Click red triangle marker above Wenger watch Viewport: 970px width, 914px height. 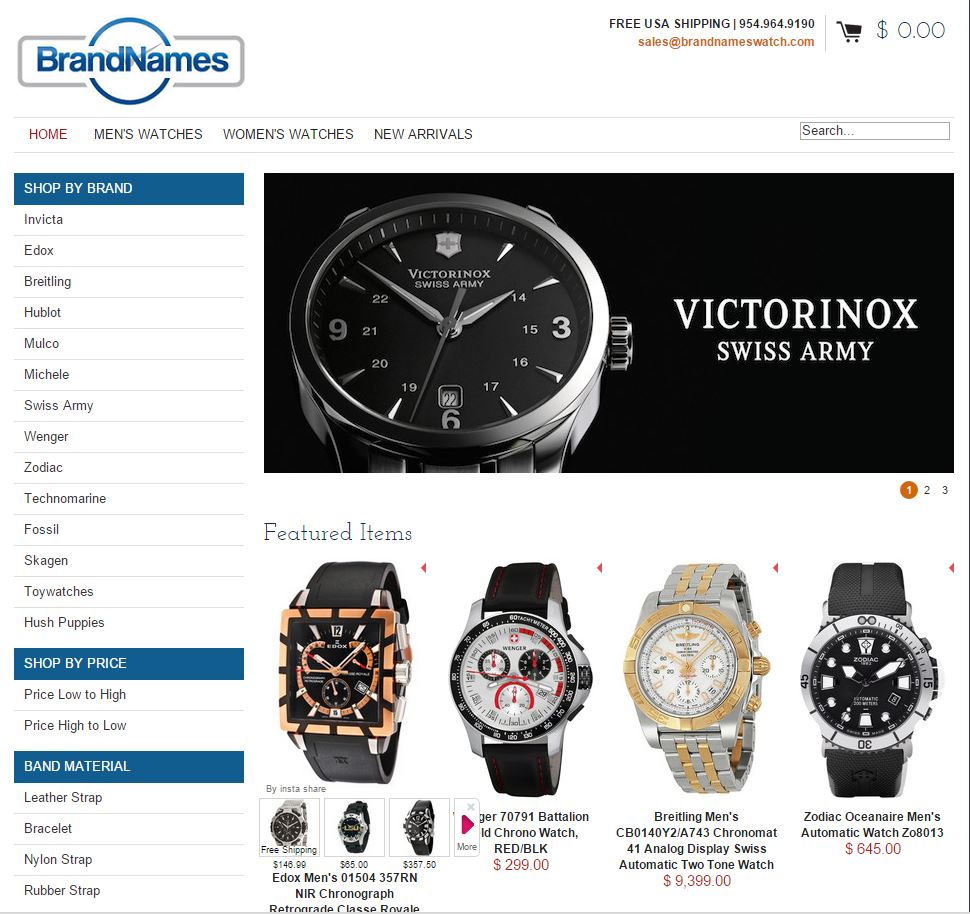[x=599, y=567]
